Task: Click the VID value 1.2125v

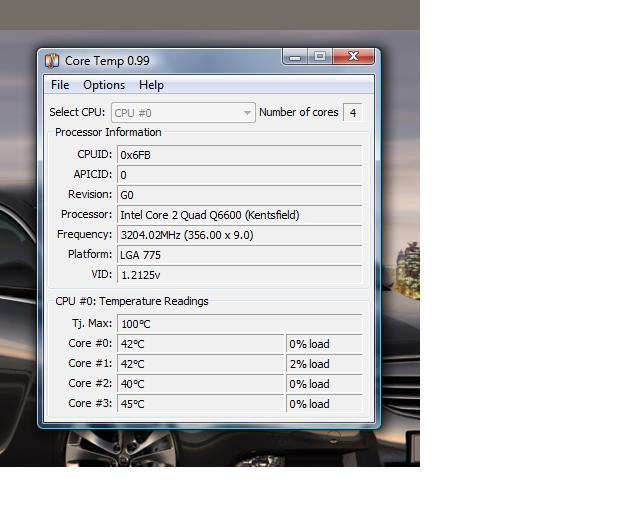Action: coord(240,275)
